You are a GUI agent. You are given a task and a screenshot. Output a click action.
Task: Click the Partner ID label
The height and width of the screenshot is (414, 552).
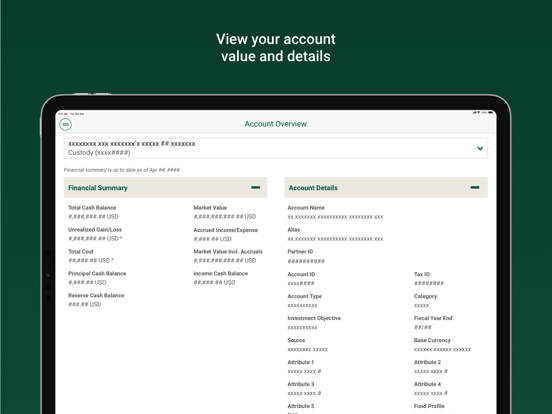300,251
